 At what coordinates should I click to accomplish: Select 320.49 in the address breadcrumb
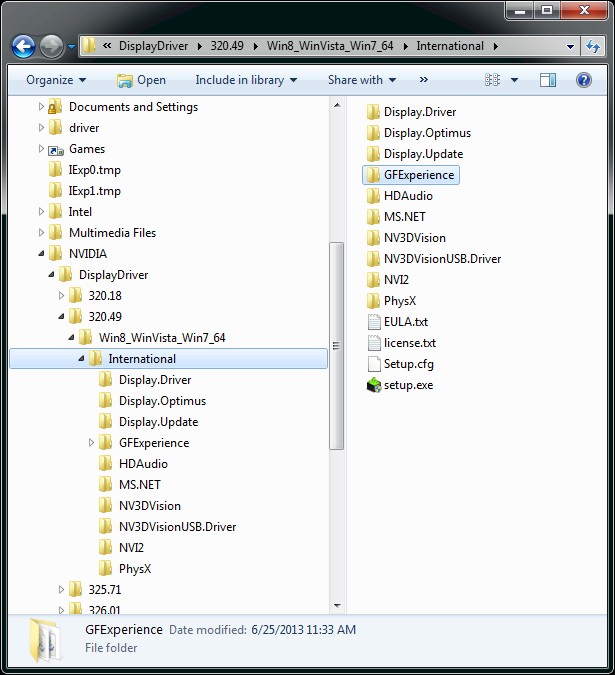227,46
